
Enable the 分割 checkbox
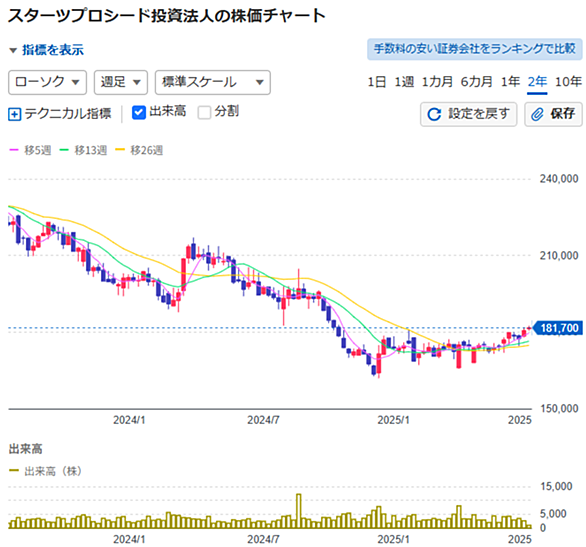(204, 112)
